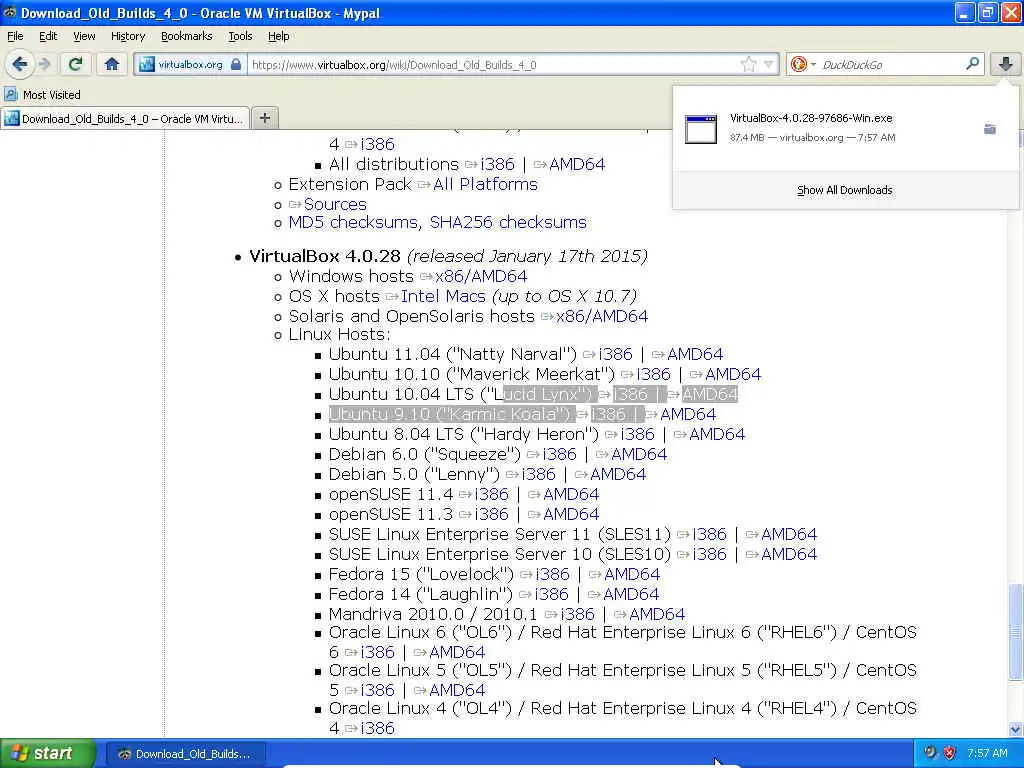
Task: Click Oracle Linux 4 i386 link
Action: click(x=377, y=728)
